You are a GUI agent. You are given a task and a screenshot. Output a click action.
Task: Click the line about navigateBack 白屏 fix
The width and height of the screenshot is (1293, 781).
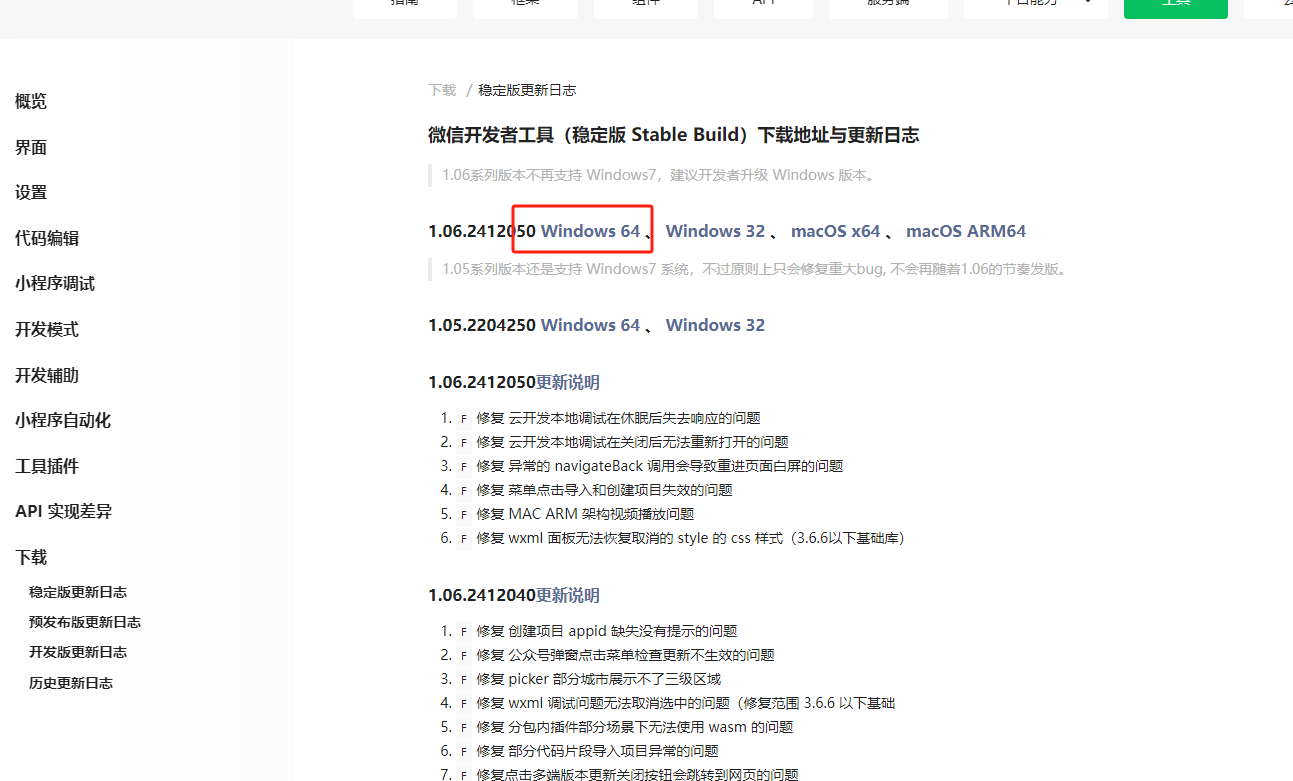[659, 466]
